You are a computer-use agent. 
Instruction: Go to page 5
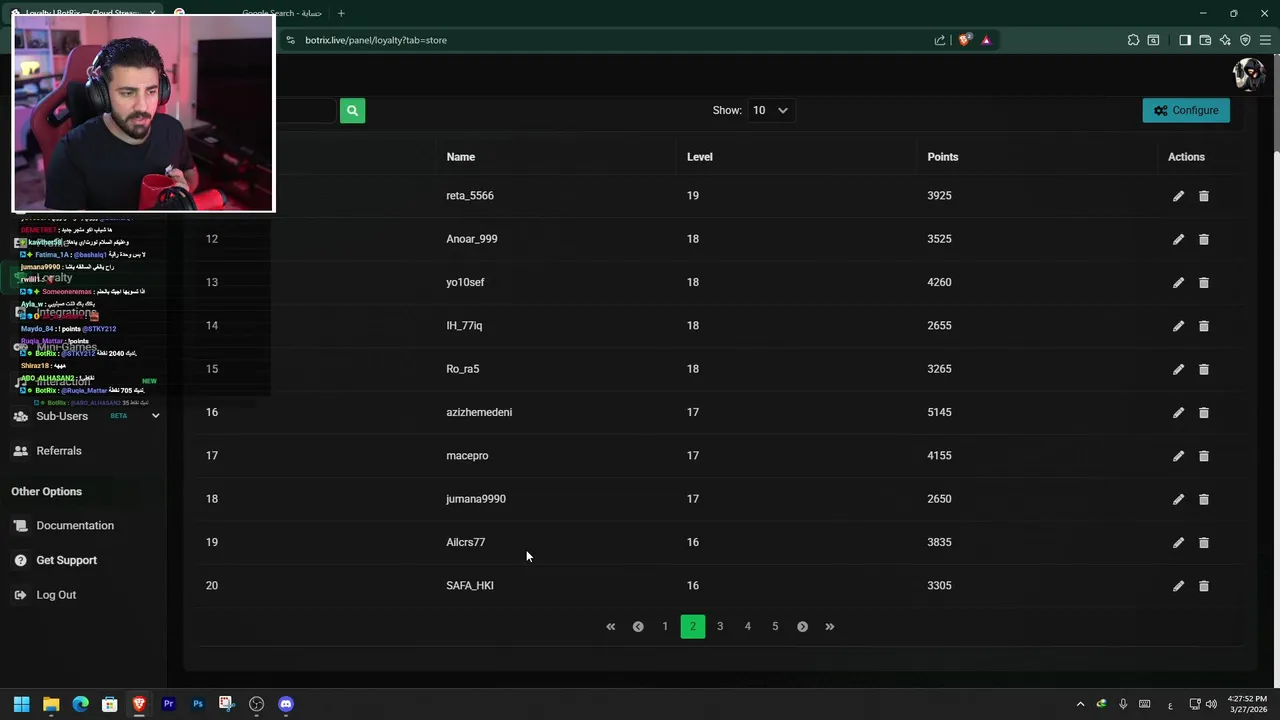click(775, 627)
